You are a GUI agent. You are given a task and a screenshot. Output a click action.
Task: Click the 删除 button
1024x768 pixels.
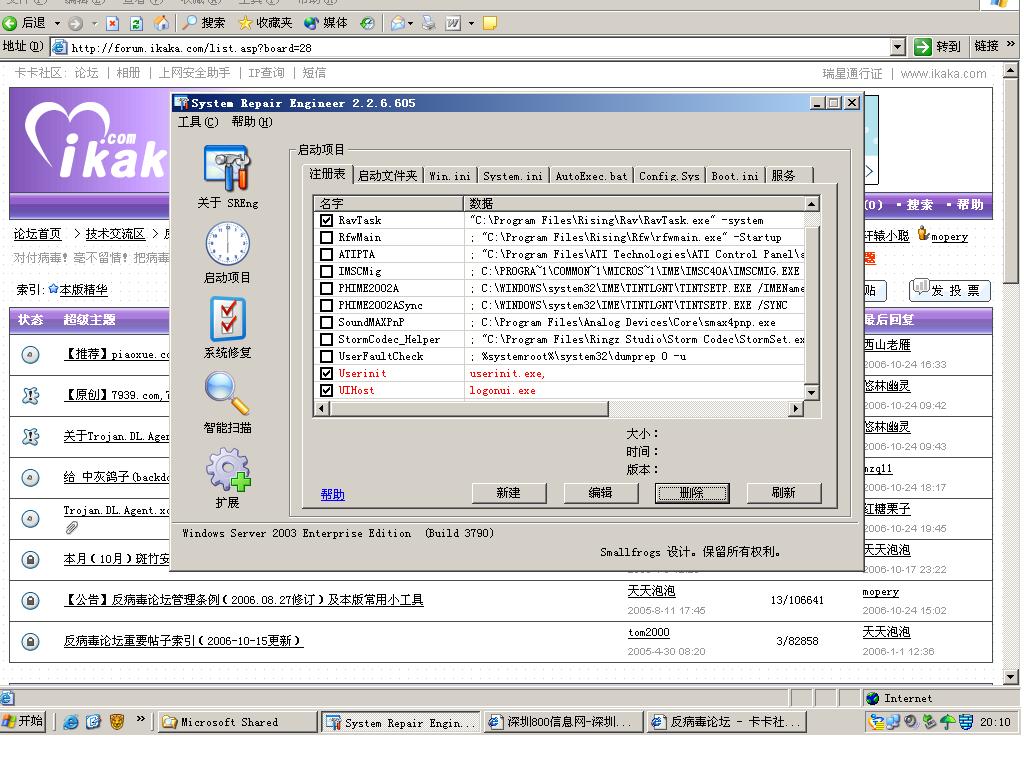[692, 493]
